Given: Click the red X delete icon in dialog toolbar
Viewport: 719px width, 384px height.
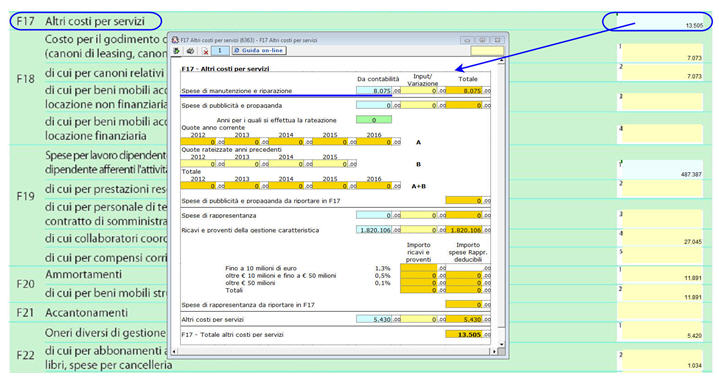Looking at the screenshot, I should 205,51.
